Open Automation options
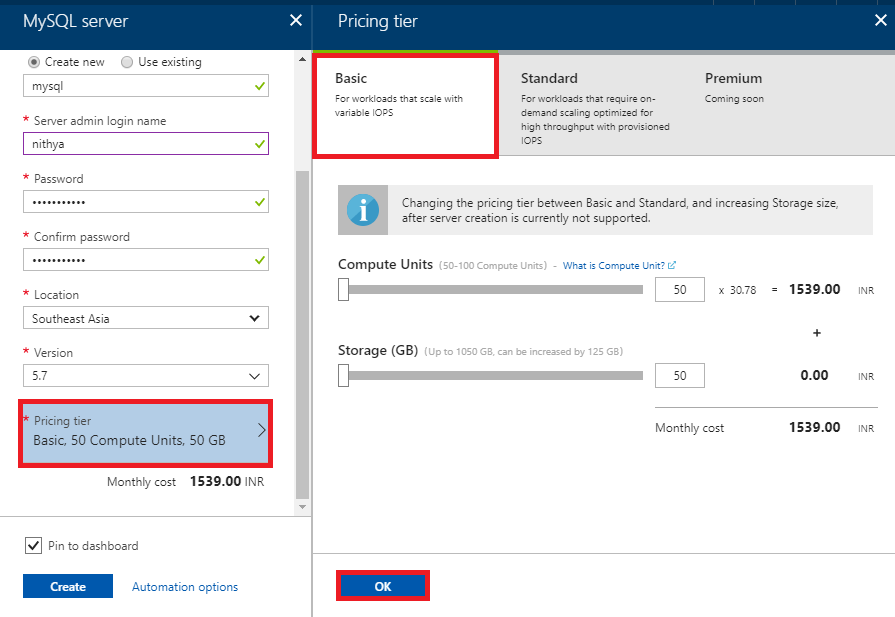The width and height of the screenshot is (895, 617). coord(184,587)
